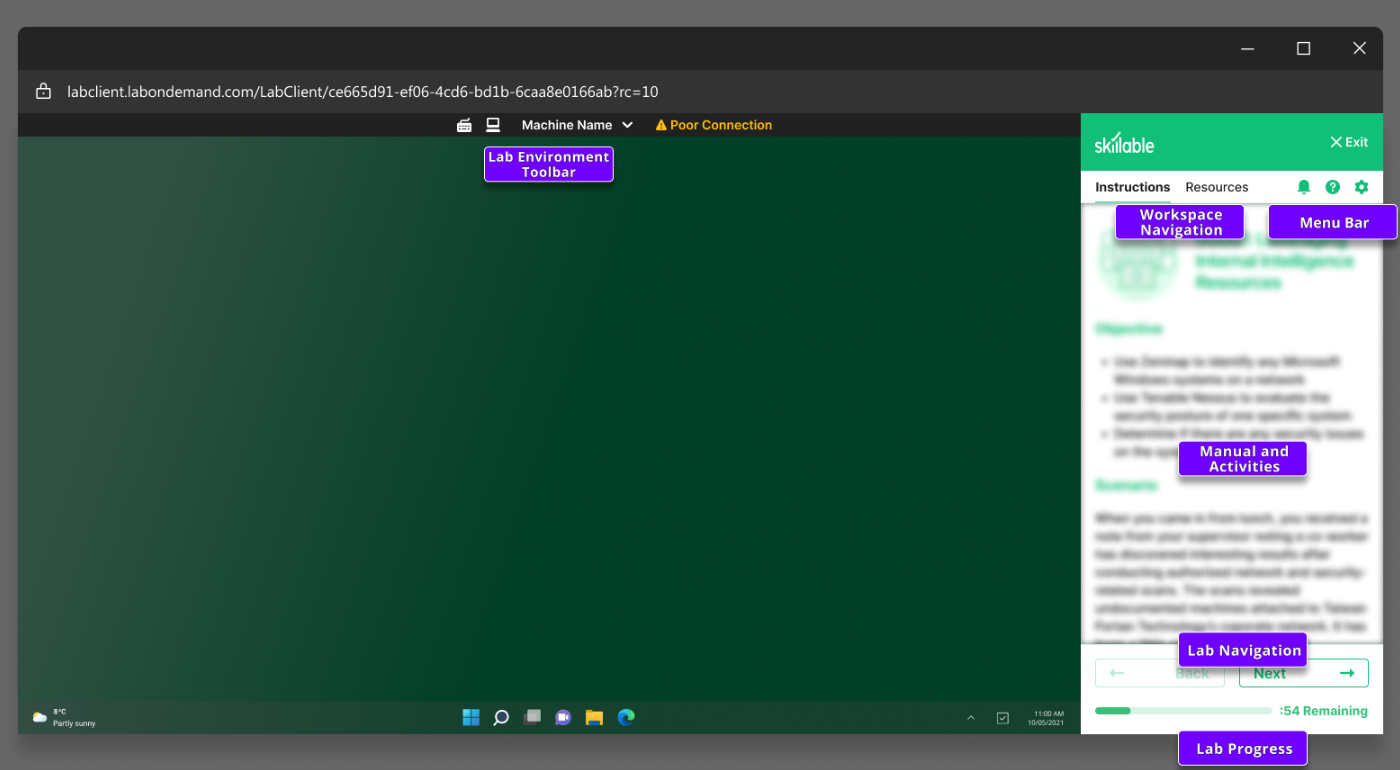Open the help question mark icon
The width and height of the screenshot is (1400, 770).
click(1333, 187)
